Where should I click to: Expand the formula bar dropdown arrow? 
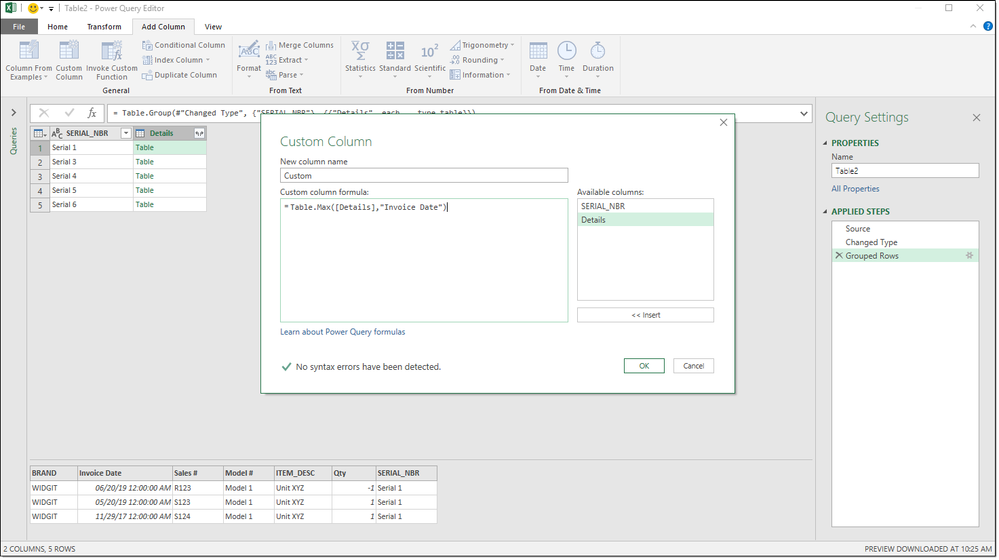[804, 113]
